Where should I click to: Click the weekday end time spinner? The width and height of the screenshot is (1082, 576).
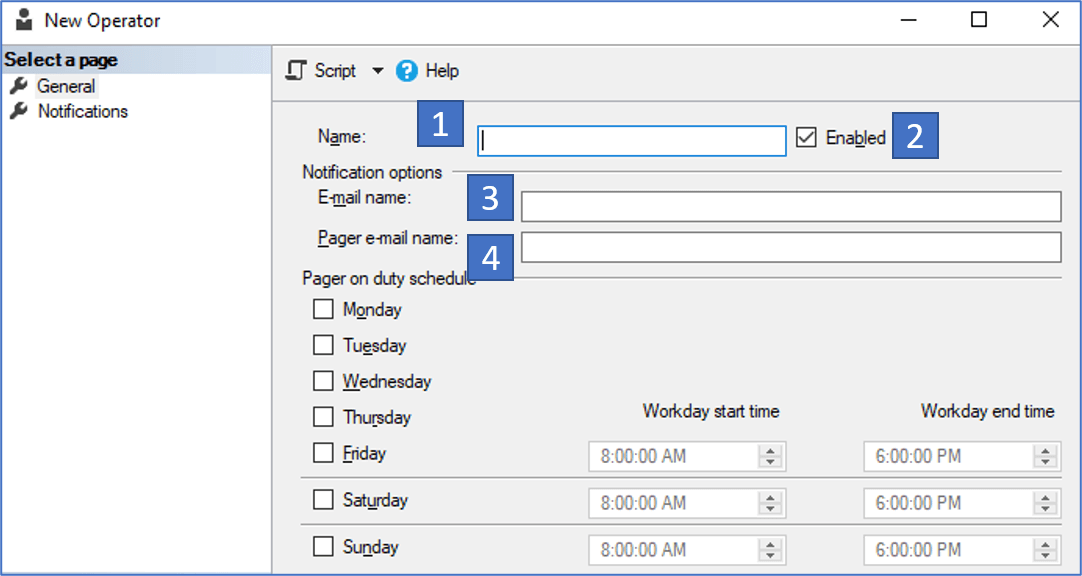[x=1046, y=457]
